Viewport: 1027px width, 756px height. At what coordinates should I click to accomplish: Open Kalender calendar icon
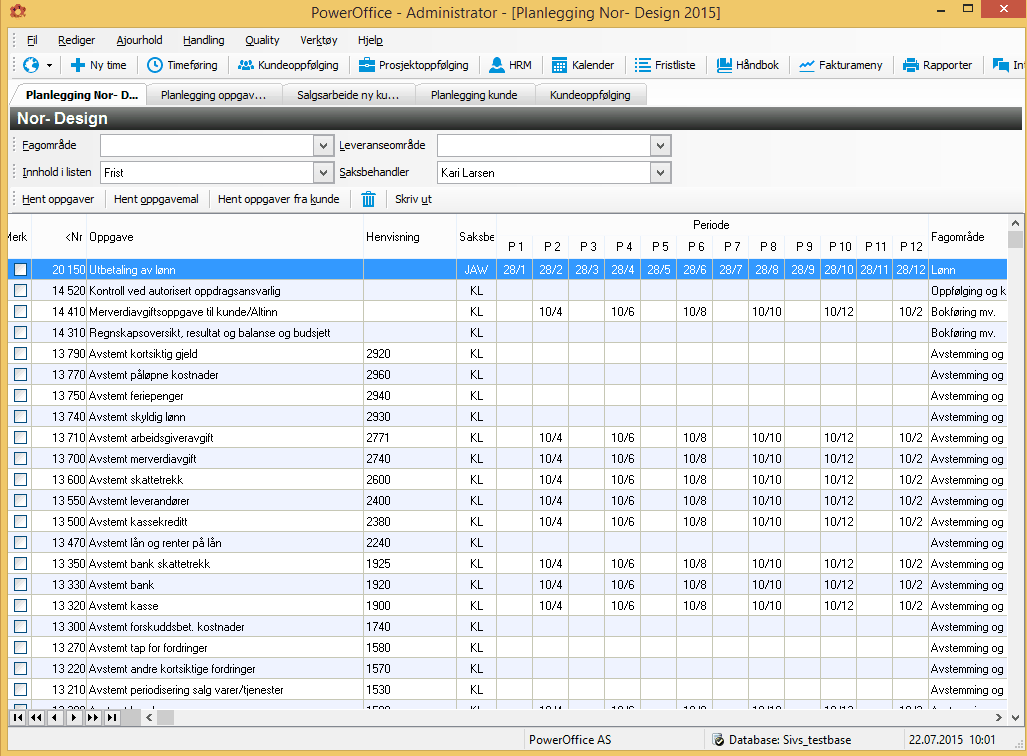(x=559, y=65)
